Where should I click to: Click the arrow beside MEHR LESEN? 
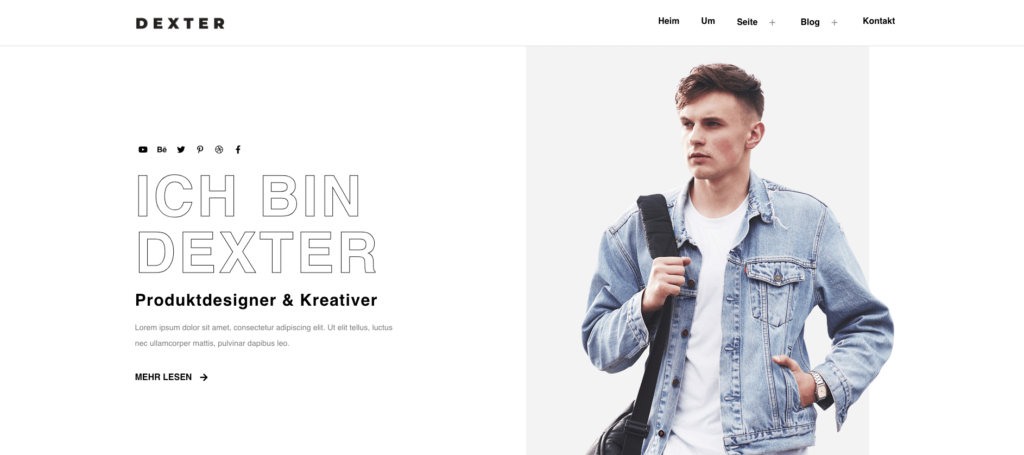[x=204, y=377]
